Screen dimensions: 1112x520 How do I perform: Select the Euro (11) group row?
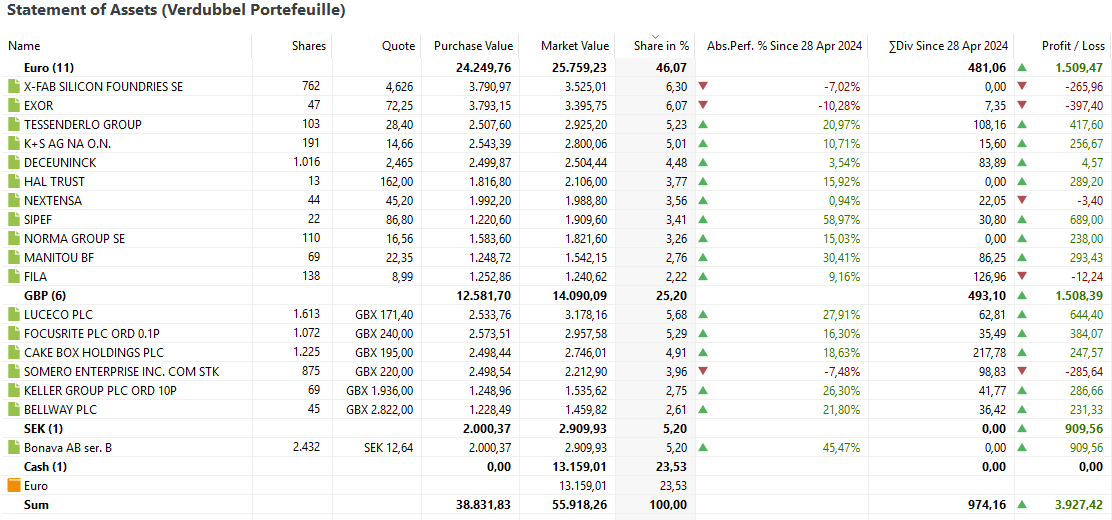[556, 67]
